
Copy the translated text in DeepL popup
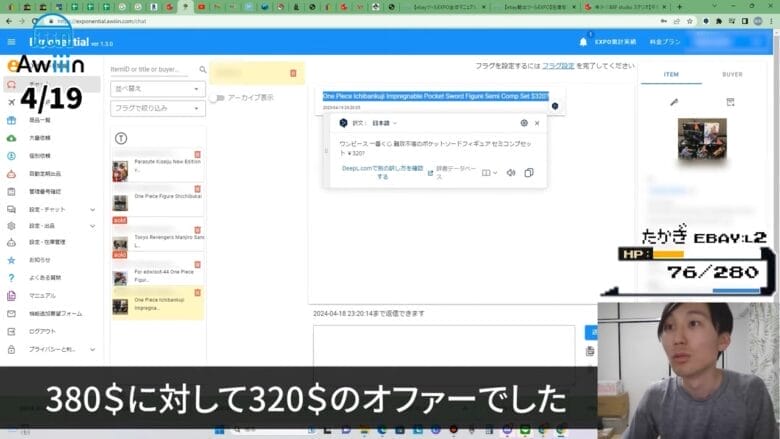tap(529, 173)
